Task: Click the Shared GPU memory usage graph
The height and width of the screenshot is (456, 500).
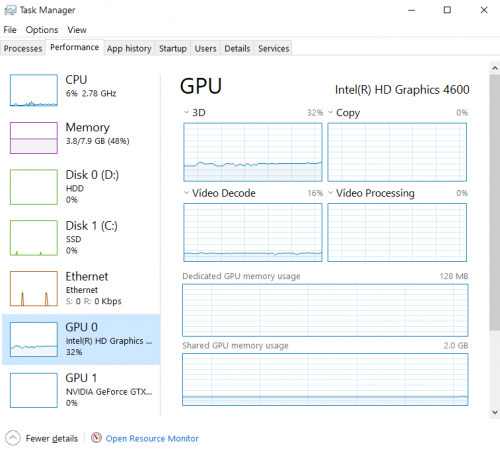Action: click(x=325, y=379)
